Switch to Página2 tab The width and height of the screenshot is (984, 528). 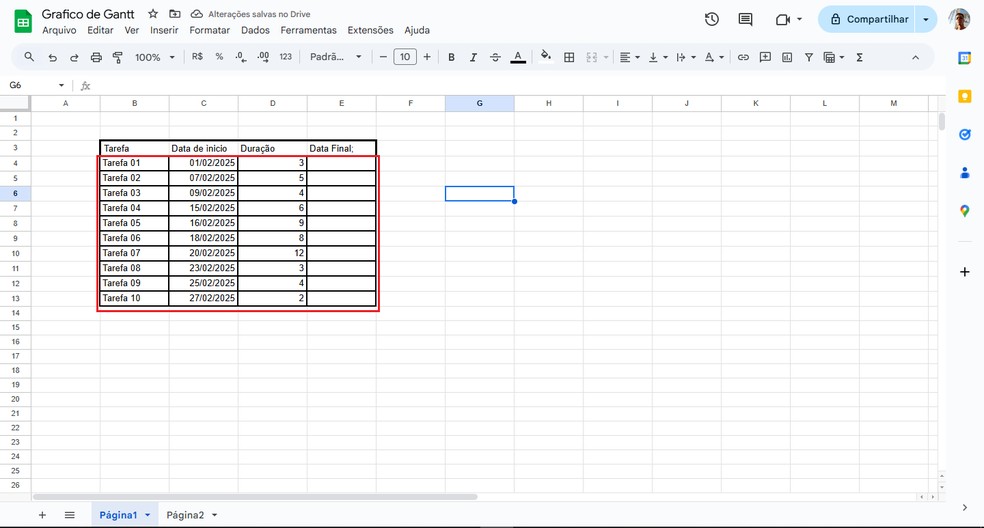tap(185, 515)
